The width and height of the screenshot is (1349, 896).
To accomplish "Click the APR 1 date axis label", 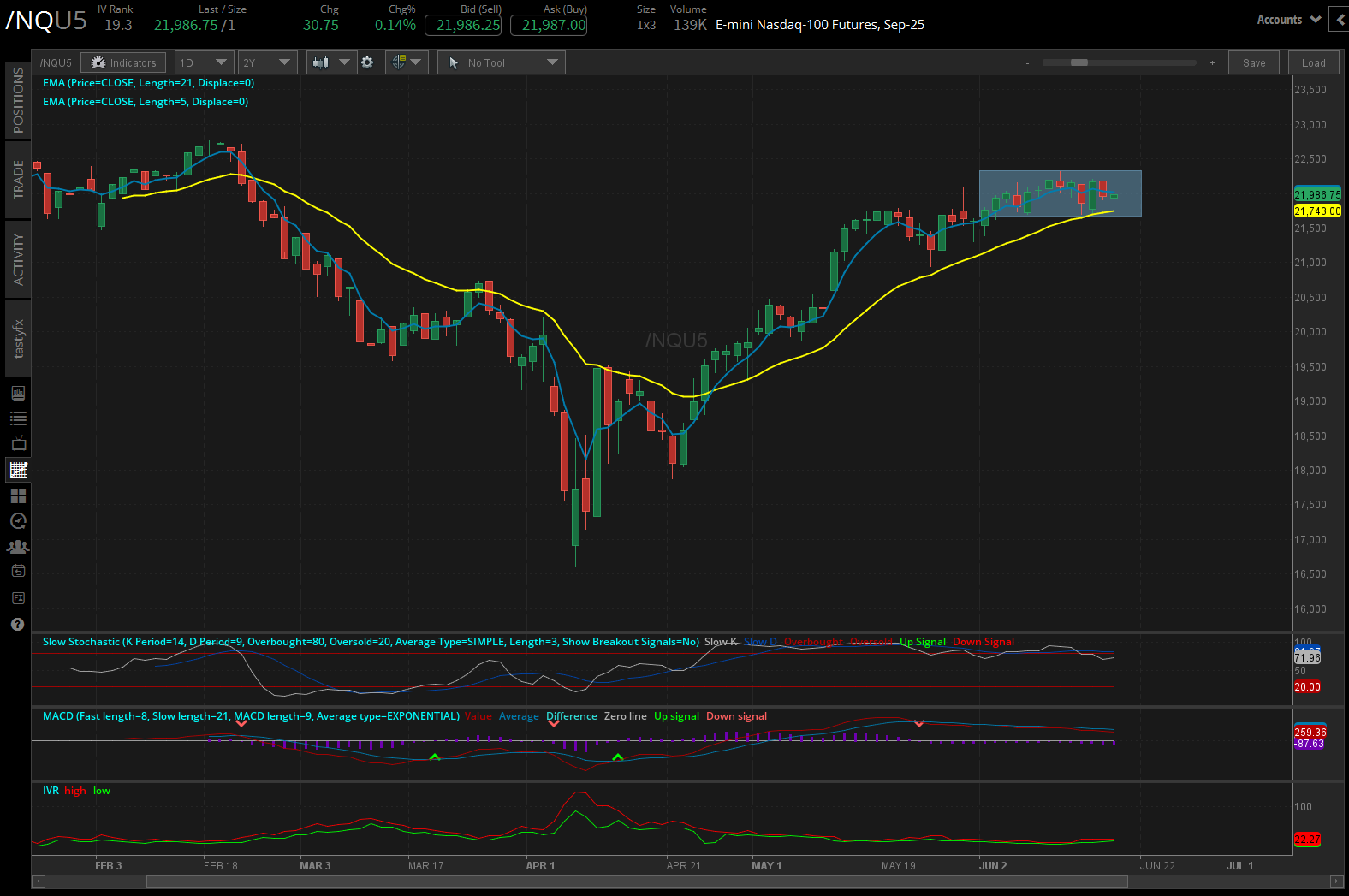I will (540, 866).
